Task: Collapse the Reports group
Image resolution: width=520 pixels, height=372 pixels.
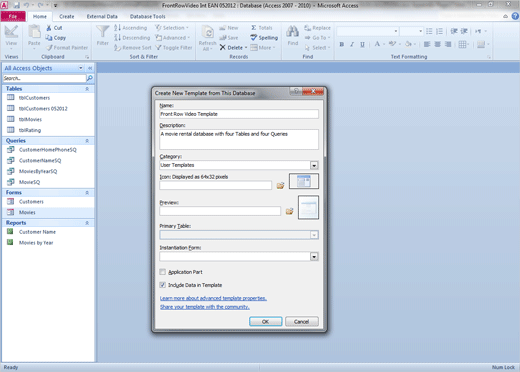Action: coord(87,223)
